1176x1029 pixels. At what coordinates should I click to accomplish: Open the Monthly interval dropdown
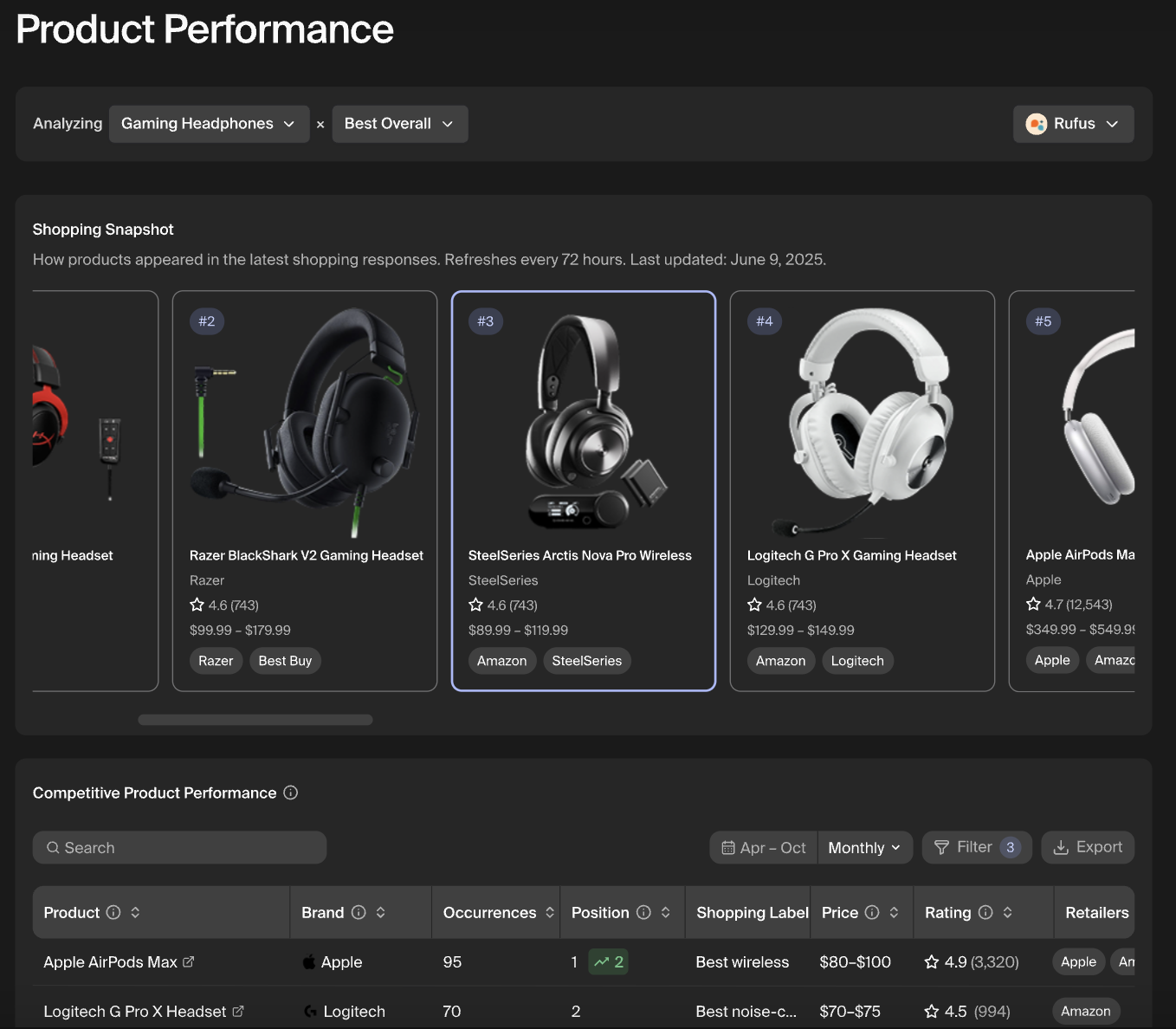(864, 848)
